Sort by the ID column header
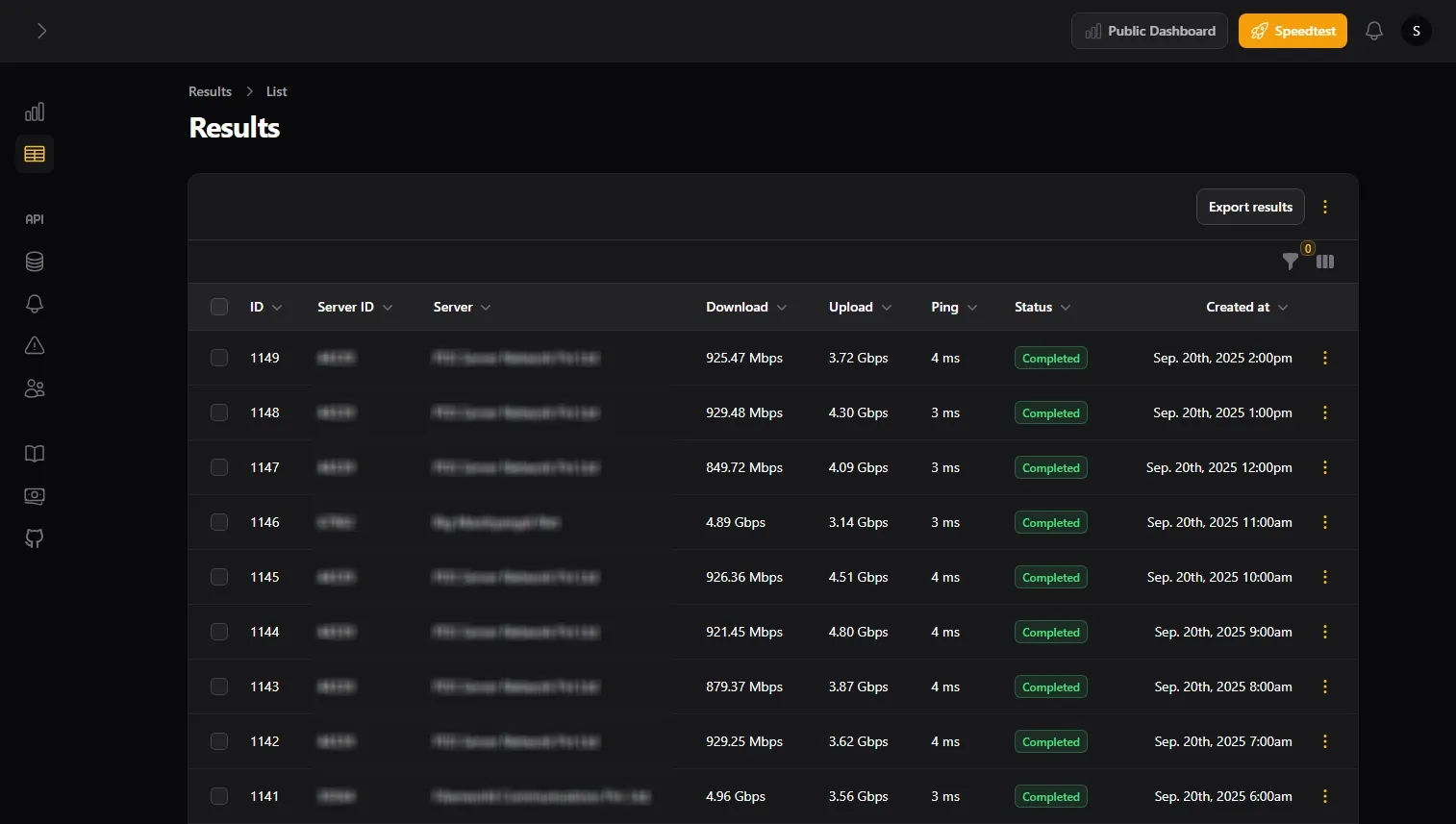 [266, 307]
